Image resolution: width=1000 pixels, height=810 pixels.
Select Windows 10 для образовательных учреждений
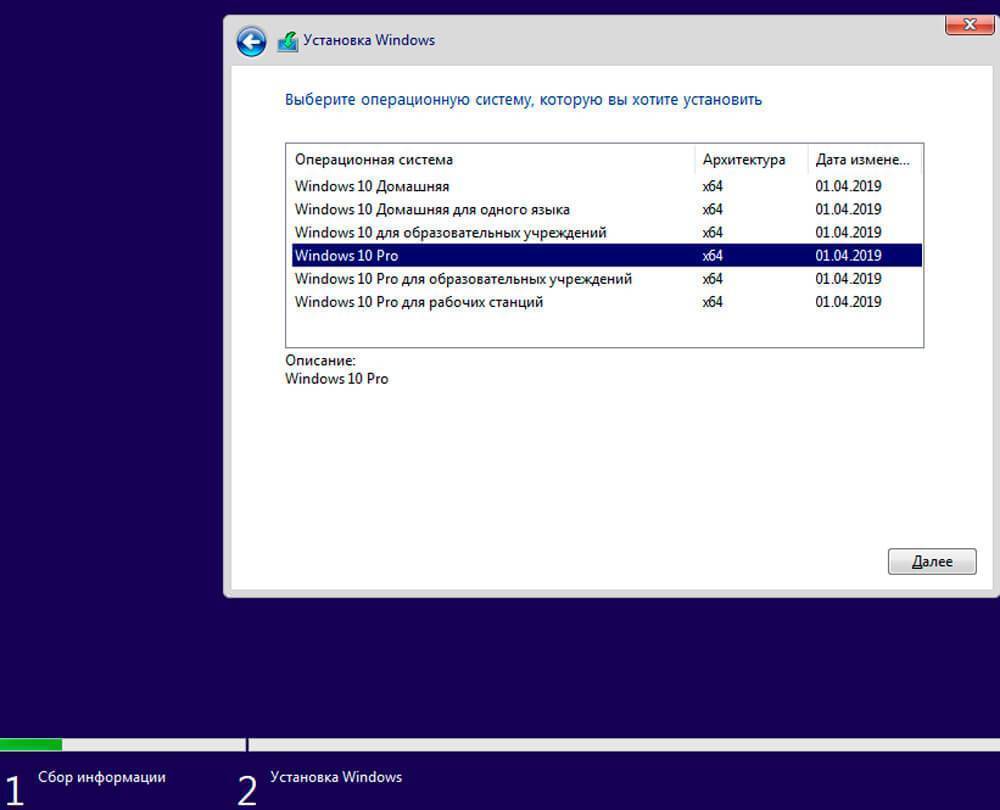[450, 232]
